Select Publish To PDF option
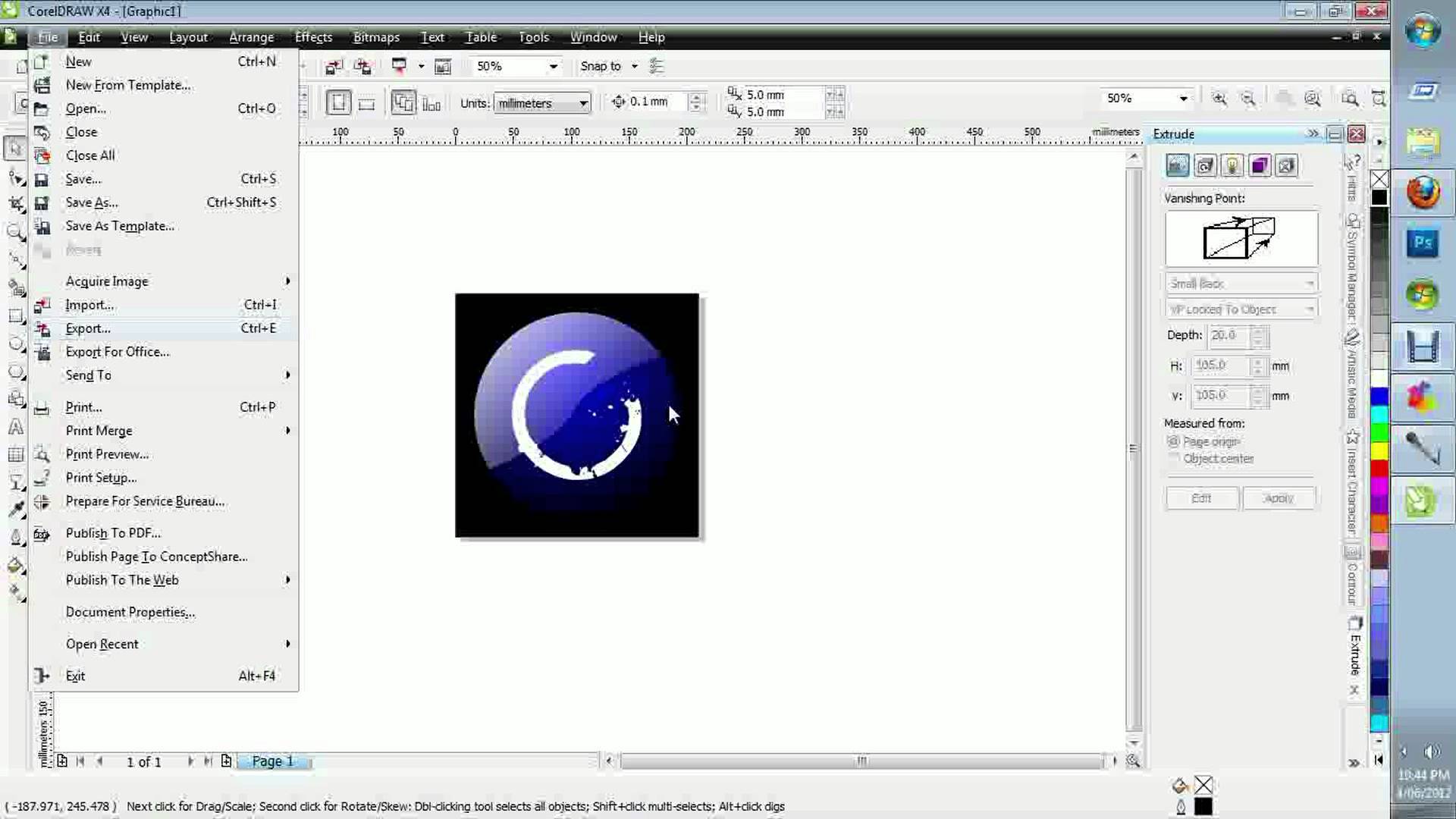 click(113, 532)
